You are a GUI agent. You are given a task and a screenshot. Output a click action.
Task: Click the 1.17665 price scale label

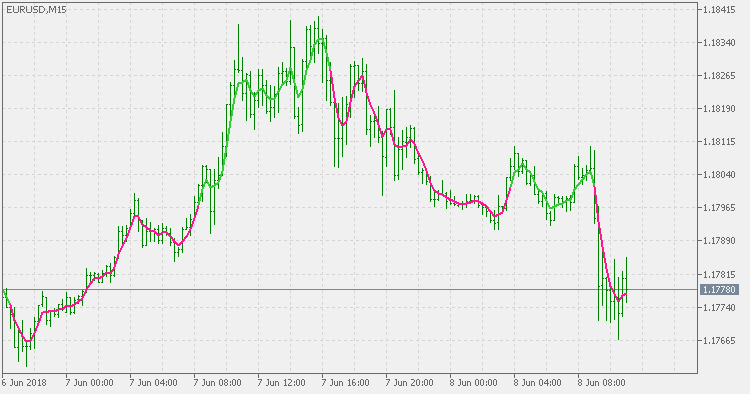(719, 340)
